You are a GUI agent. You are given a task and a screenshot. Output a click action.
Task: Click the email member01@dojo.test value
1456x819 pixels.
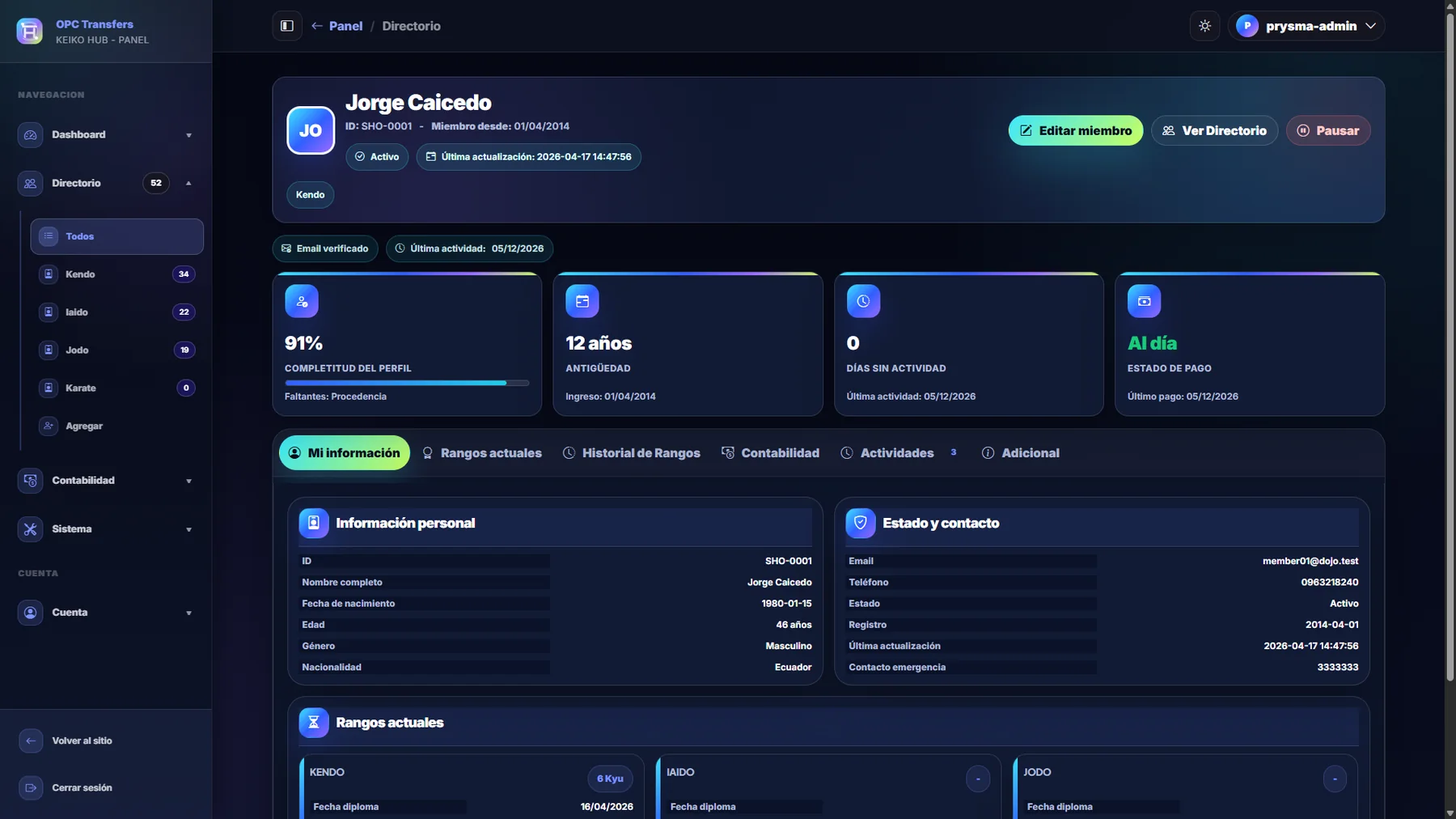click(x=1310, y=561)
